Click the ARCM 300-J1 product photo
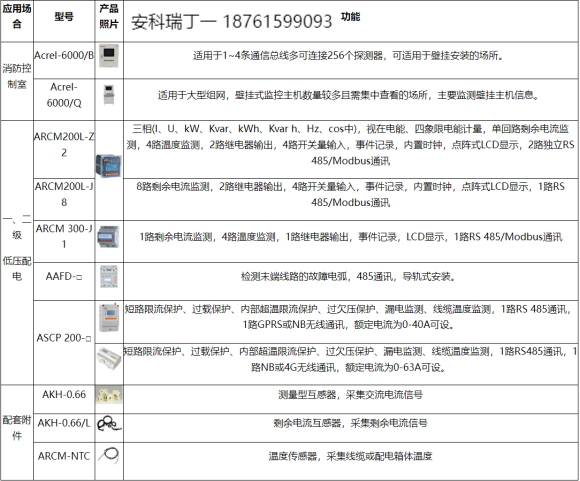The width and height of the screenshot is (580, 481). (108, 237)
